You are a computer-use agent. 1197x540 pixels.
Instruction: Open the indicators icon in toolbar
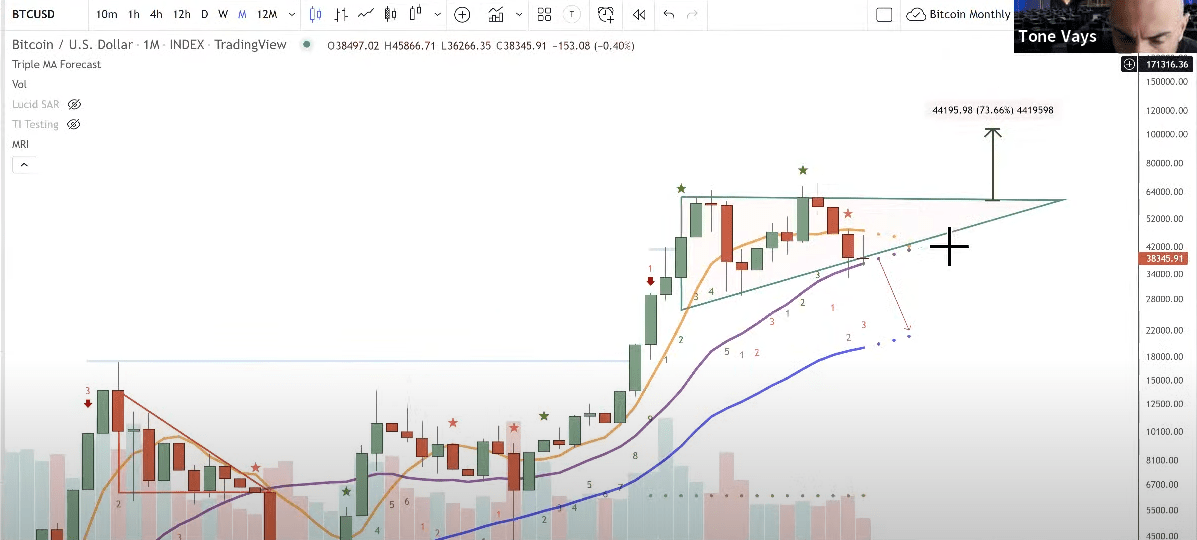[x=496, y=15]
